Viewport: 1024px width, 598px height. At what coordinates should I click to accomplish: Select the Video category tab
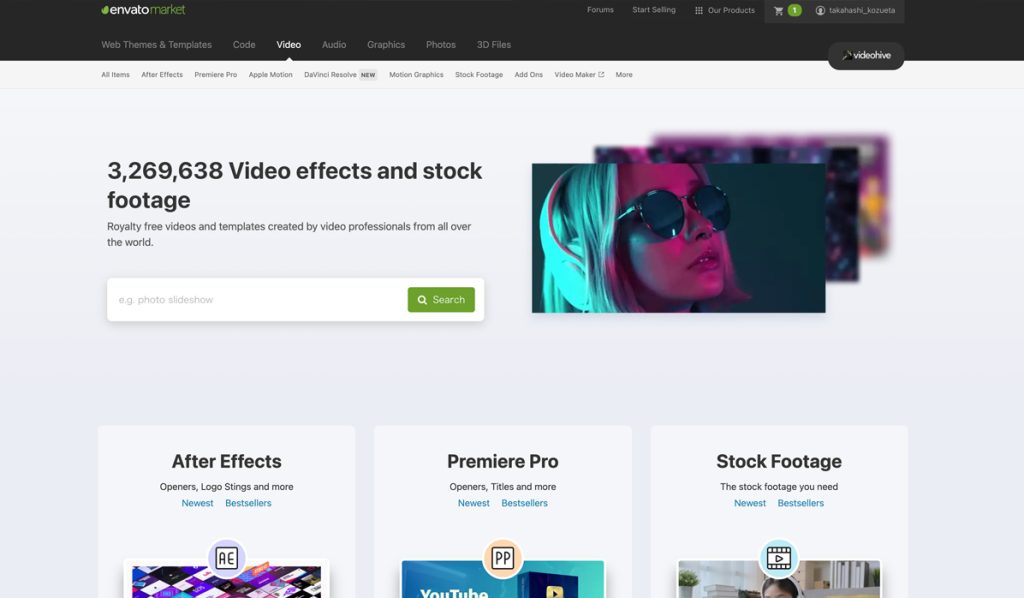(x=288, y=44)
